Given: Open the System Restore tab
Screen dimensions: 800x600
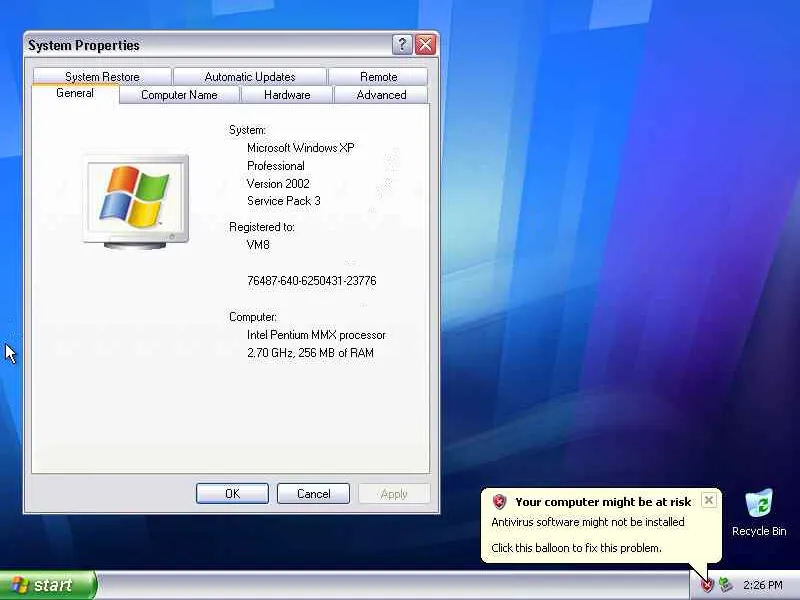Looking at the screenshot, I should (x=102, y=77).
